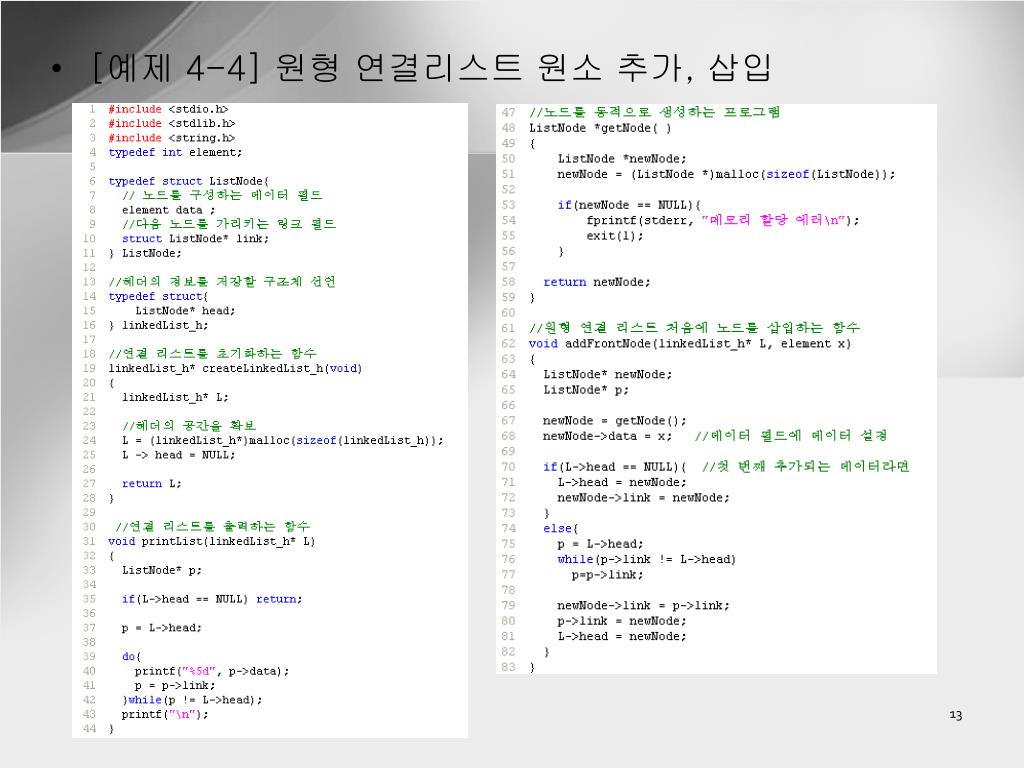Click '} ListNode;' on line 11
The image size is (1024, 768).
tap(145, 253)
